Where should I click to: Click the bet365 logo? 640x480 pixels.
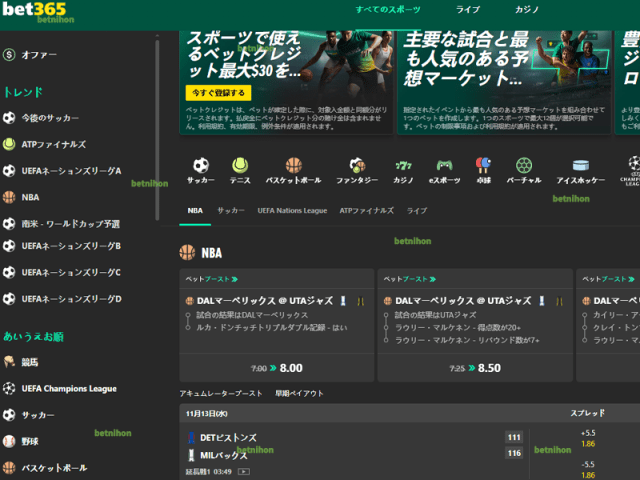34,9
